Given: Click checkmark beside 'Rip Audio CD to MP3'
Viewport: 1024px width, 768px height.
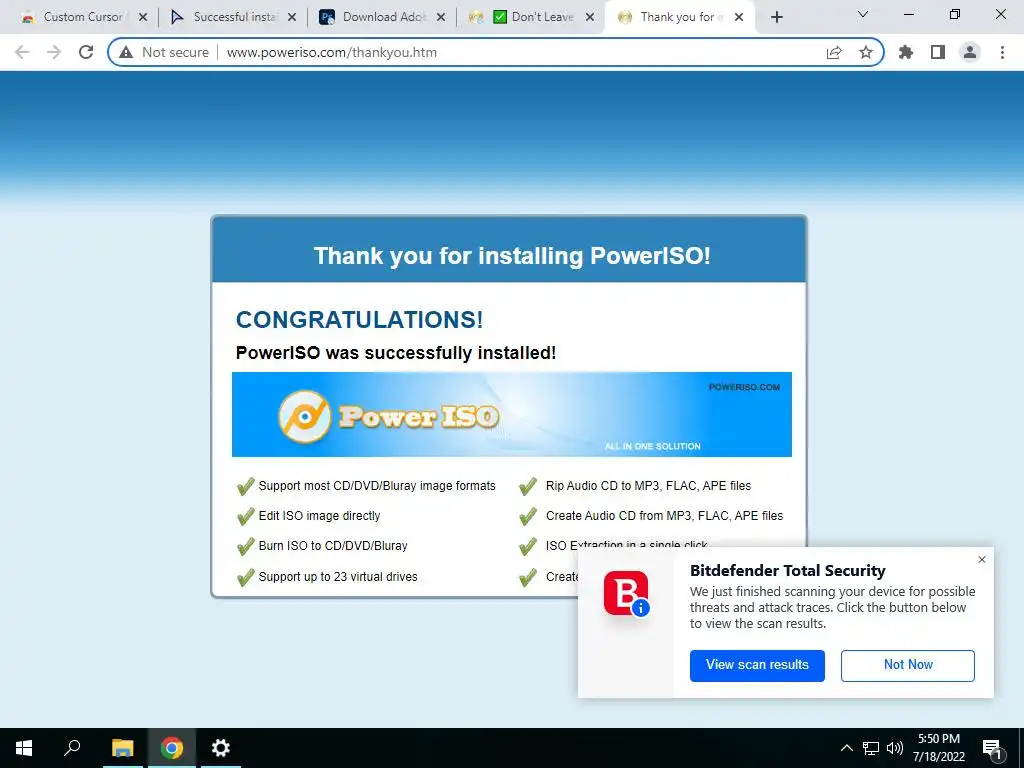Looking at the screenshot, I should (x=528, y=487).
